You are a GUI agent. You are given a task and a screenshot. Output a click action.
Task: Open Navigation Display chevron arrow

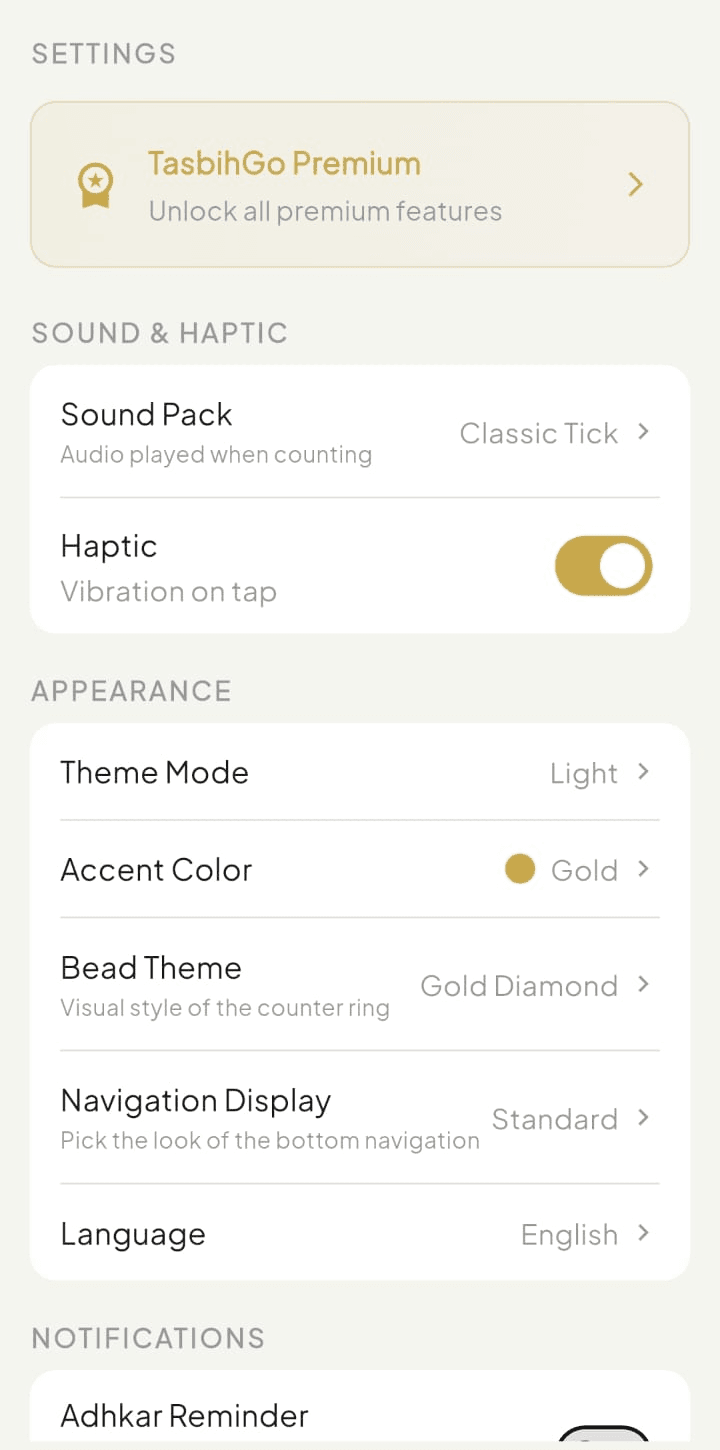pyautogui.click(x=643, y=1118)
